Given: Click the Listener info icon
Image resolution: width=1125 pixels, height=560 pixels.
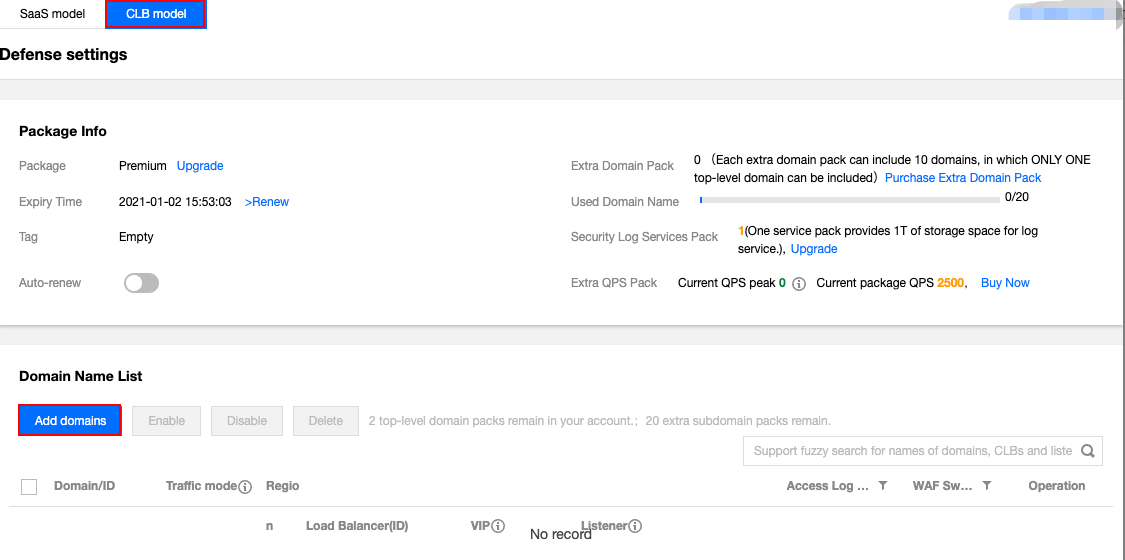Looking at the screenshot, I should tap(634, 526).
